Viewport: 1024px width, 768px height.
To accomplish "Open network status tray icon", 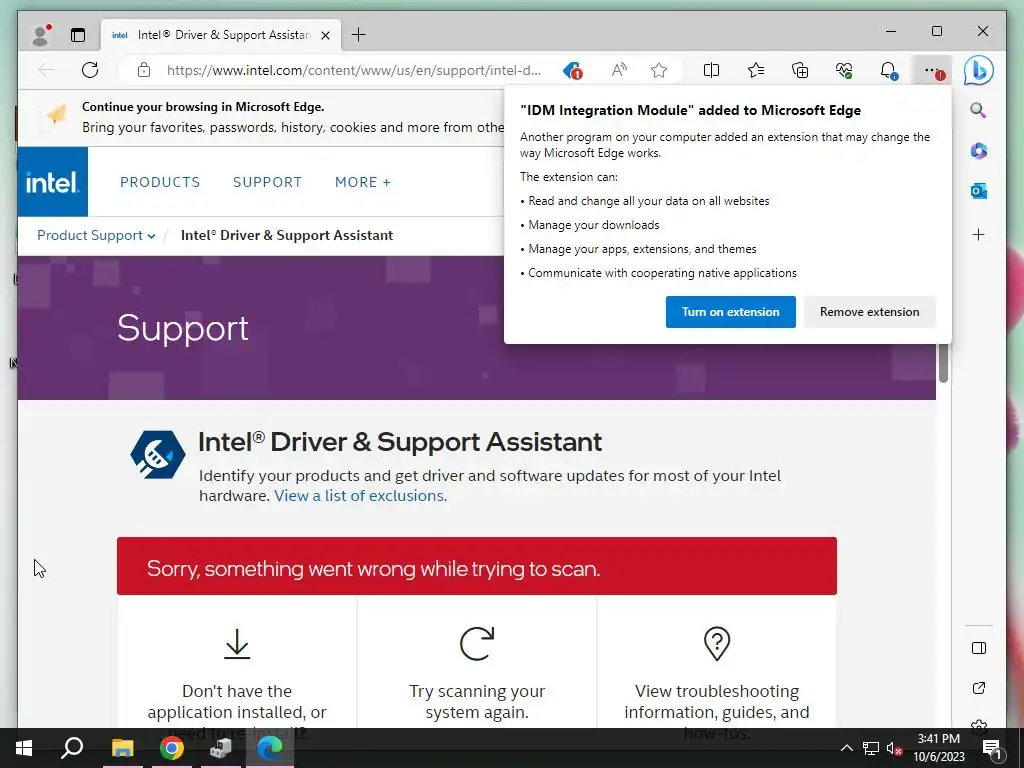I will tap(871, 748).
